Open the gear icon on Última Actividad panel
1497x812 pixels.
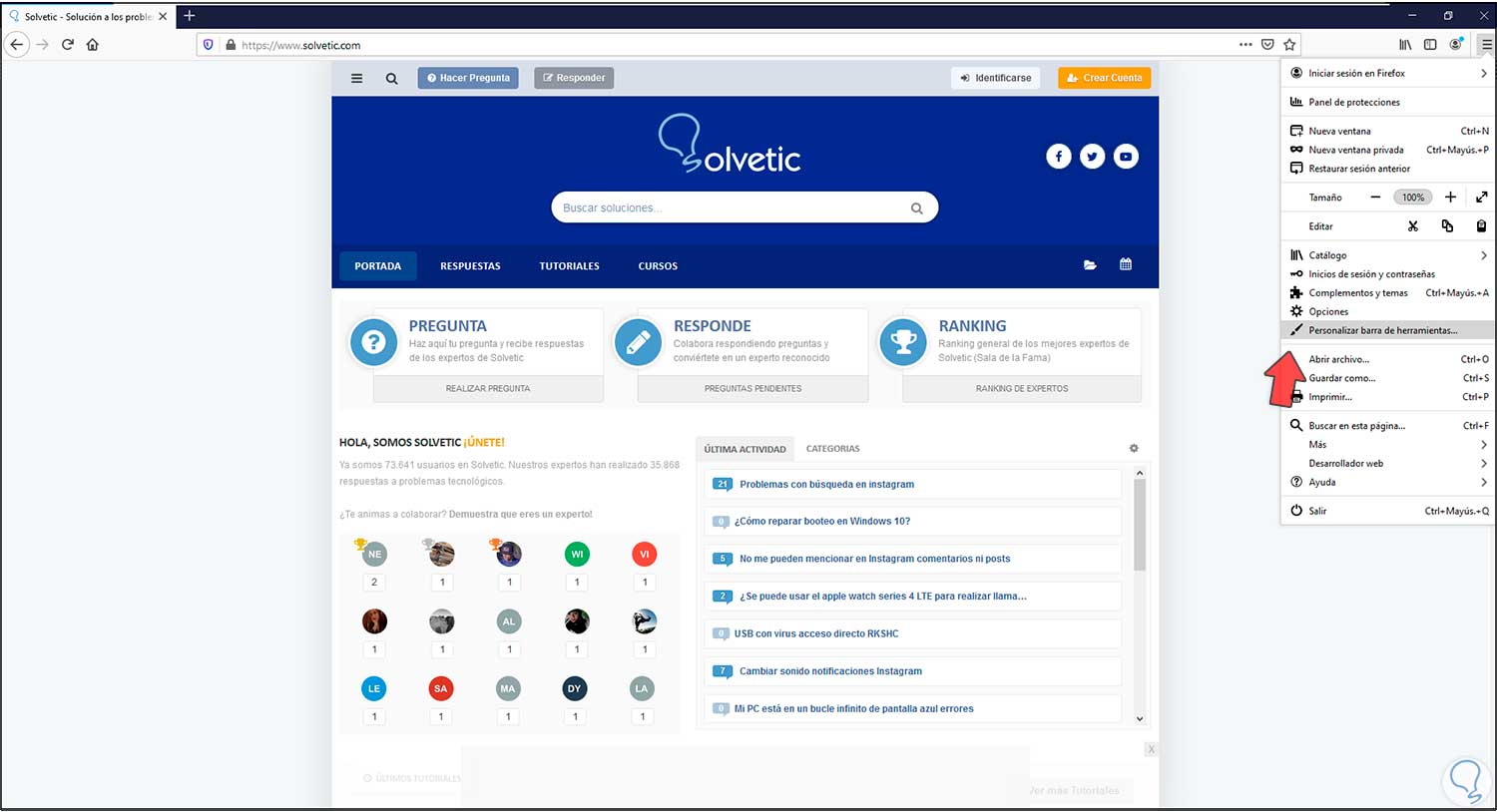coord(1134,448)
